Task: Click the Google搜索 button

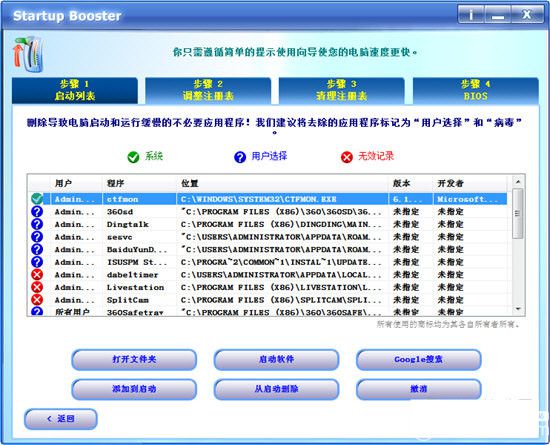Action: [418, 359]
